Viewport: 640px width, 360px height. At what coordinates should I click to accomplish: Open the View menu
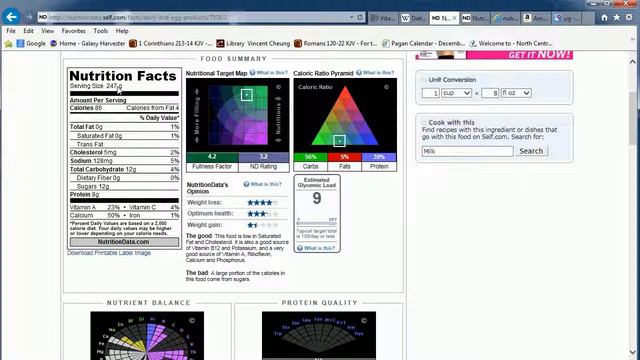[47, 31]
